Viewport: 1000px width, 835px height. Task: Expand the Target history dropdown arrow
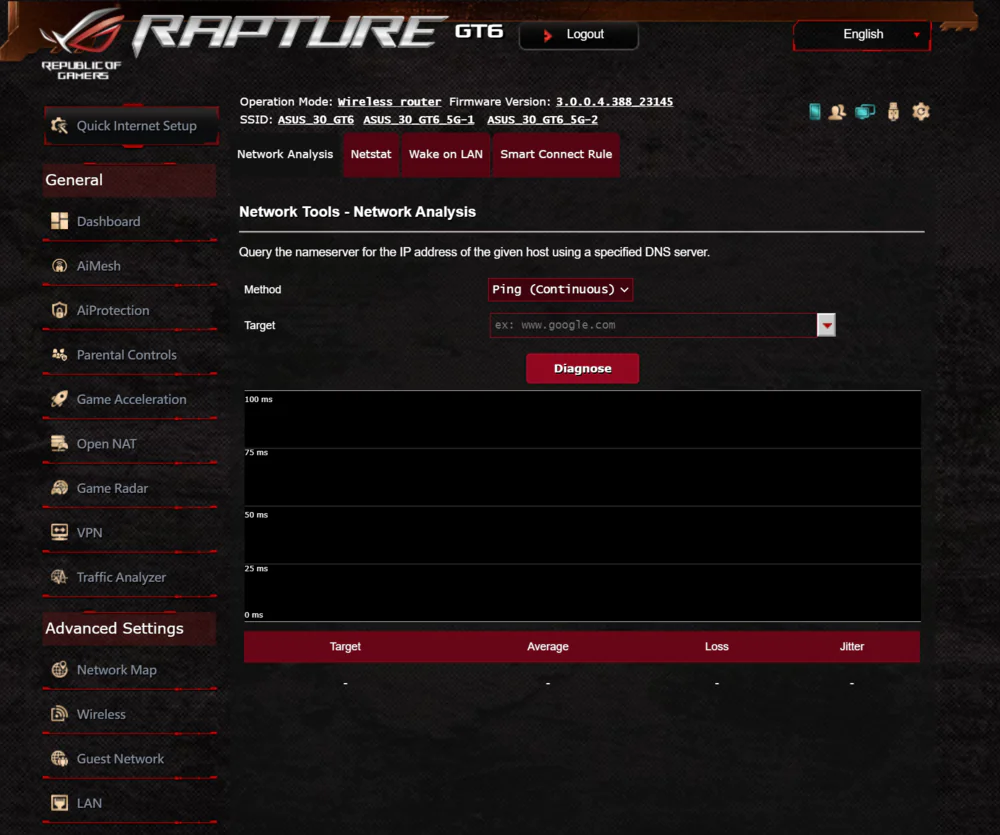pyautogui.click(x=826, y=325)
